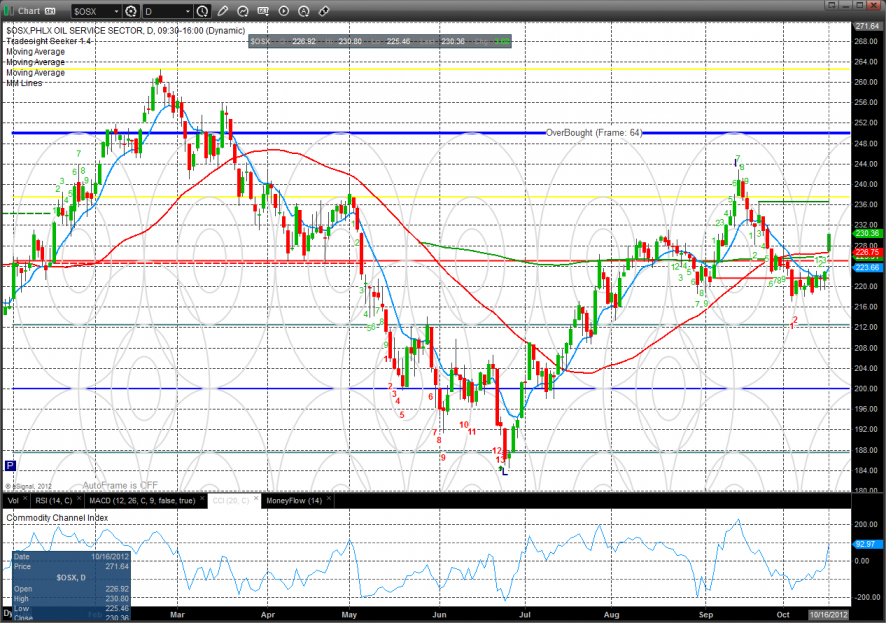Close the Vol tab
The image size is (886, 623).
point(25,499)
